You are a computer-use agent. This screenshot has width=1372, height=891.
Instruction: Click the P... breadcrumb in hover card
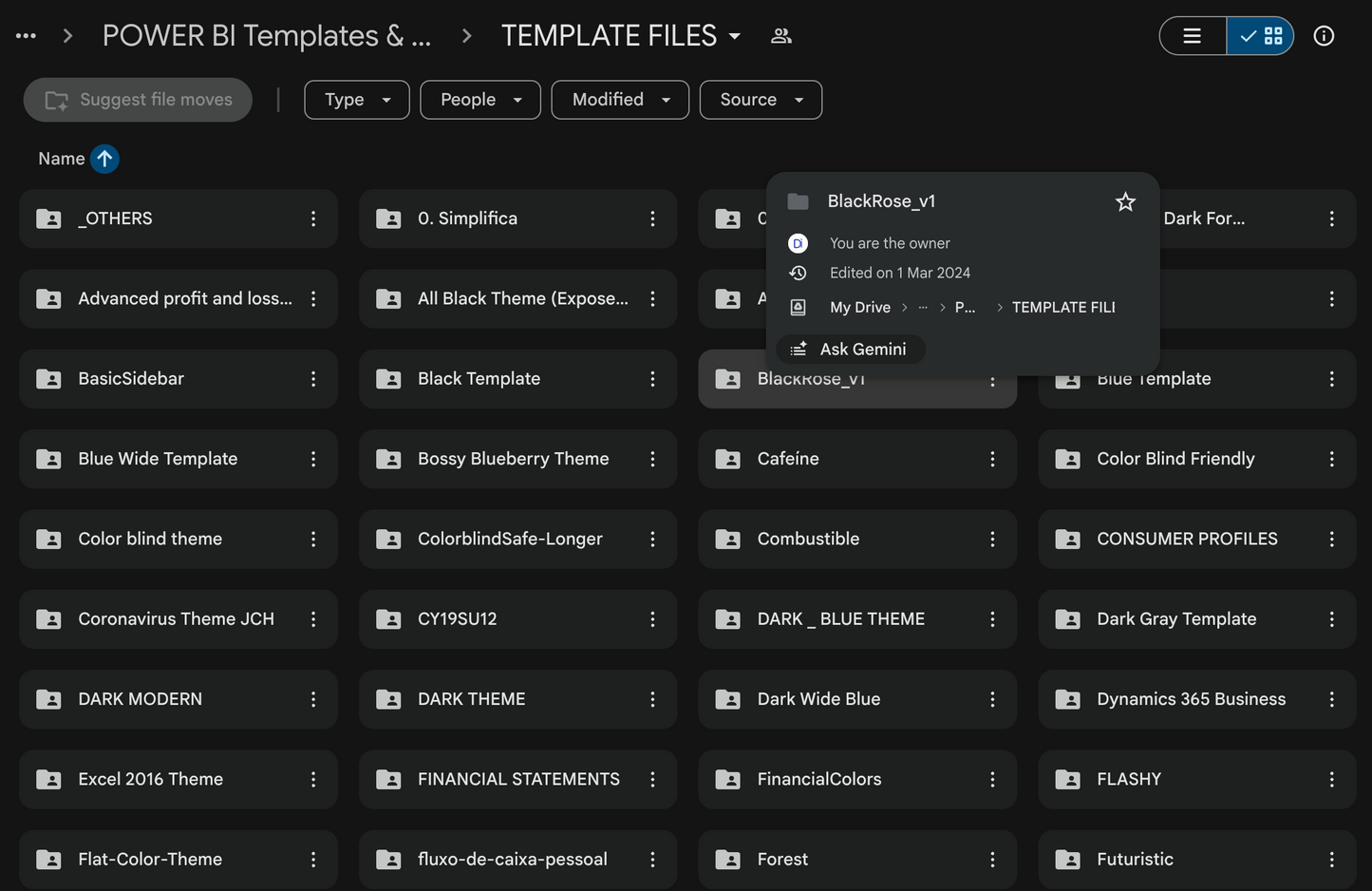click(965, 307)
